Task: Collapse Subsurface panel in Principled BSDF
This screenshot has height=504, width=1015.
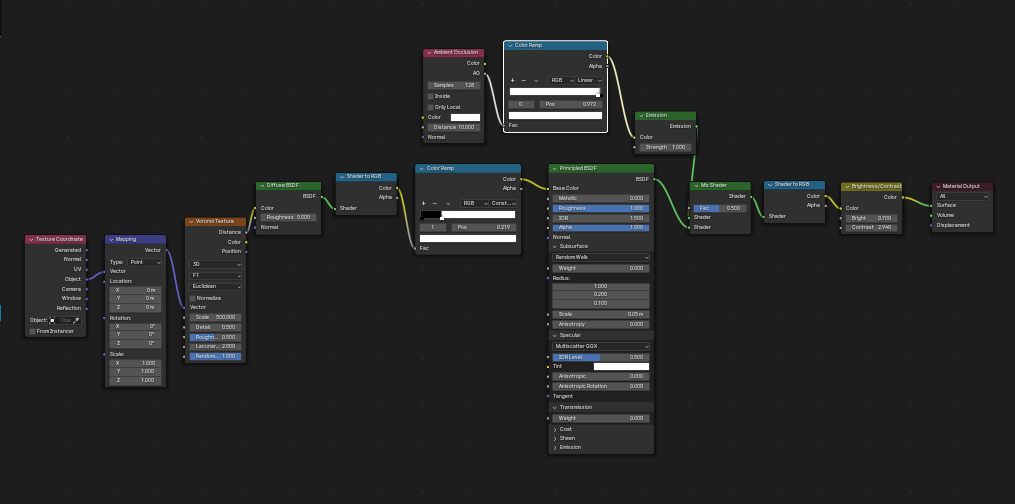Action: point(555,247)
